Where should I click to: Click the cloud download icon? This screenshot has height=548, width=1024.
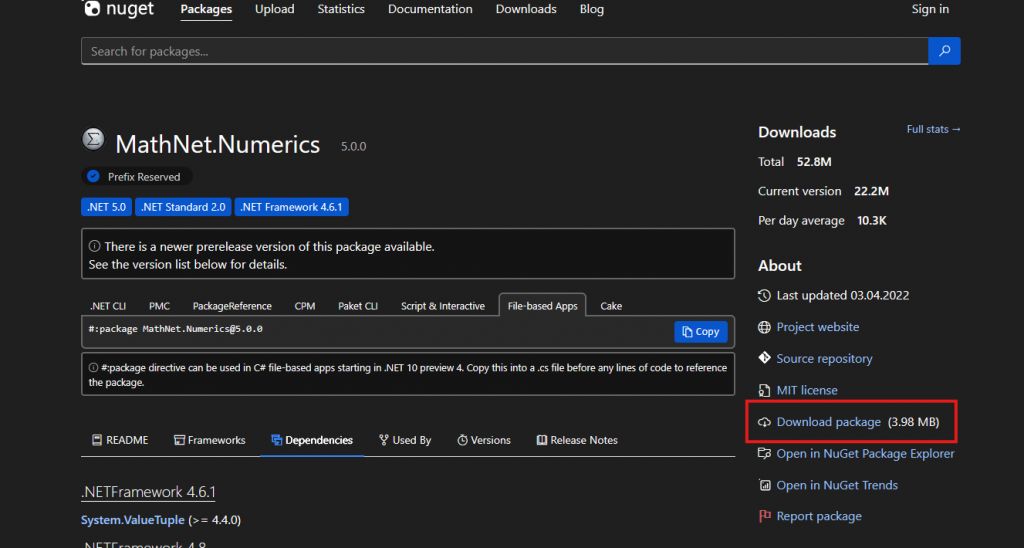765,422
